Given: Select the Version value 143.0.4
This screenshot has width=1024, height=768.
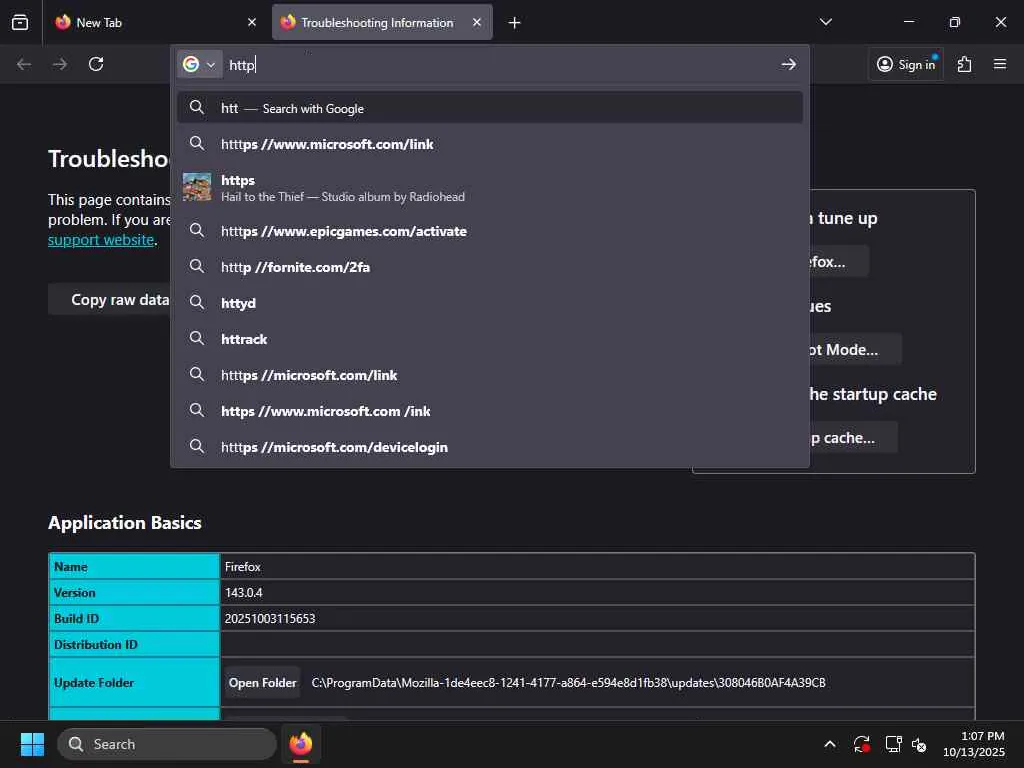Looking at the screenshot, I should pos(244,592).
